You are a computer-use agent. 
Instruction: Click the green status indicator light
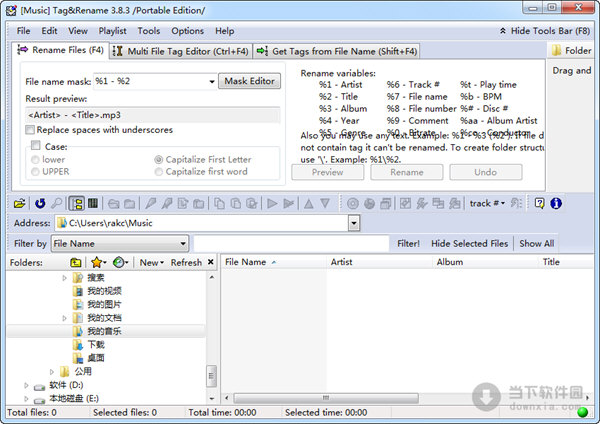pos(583,412)
